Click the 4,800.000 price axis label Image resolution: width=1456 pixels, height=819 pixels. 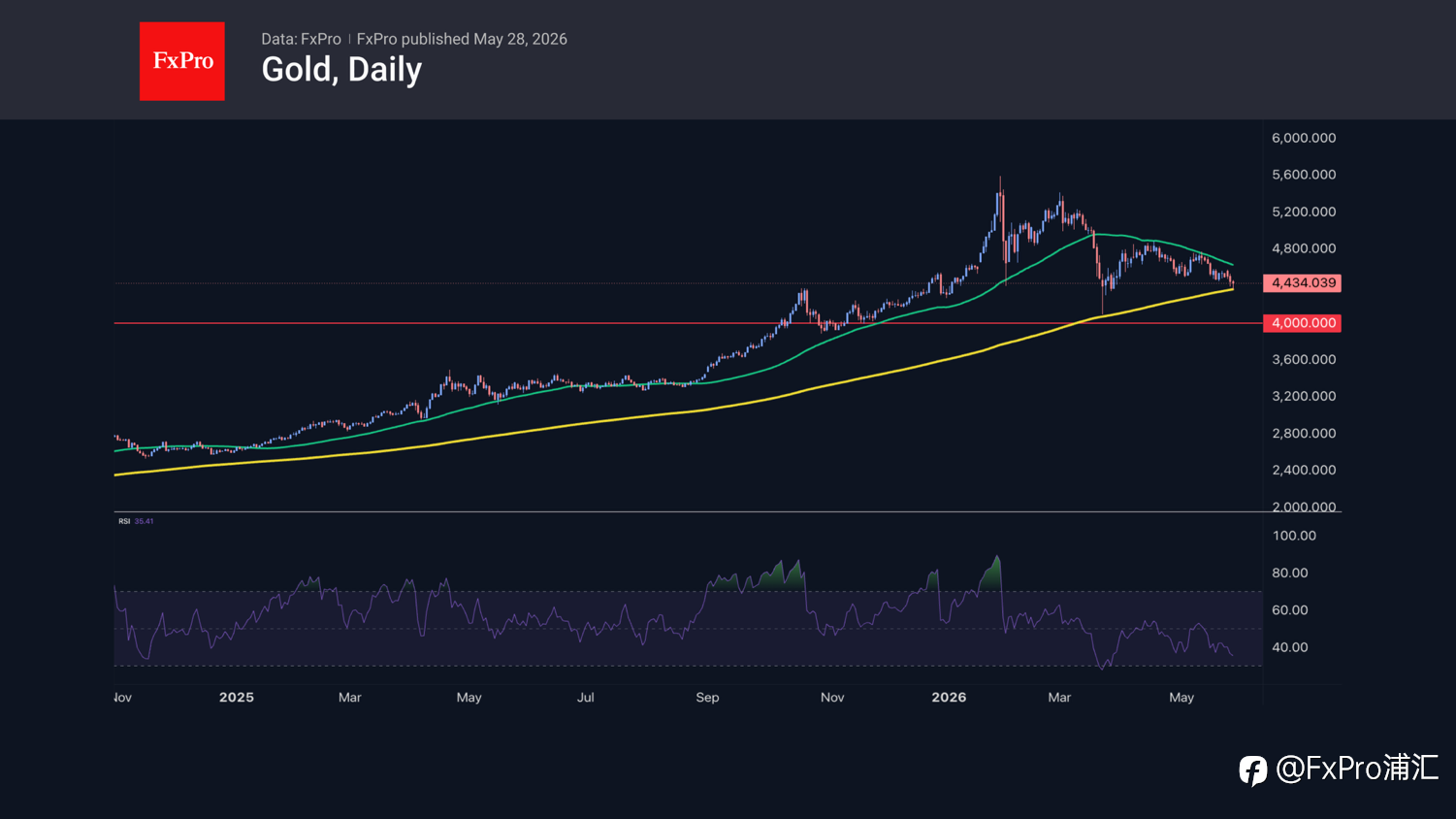[x=1304, y=248]
